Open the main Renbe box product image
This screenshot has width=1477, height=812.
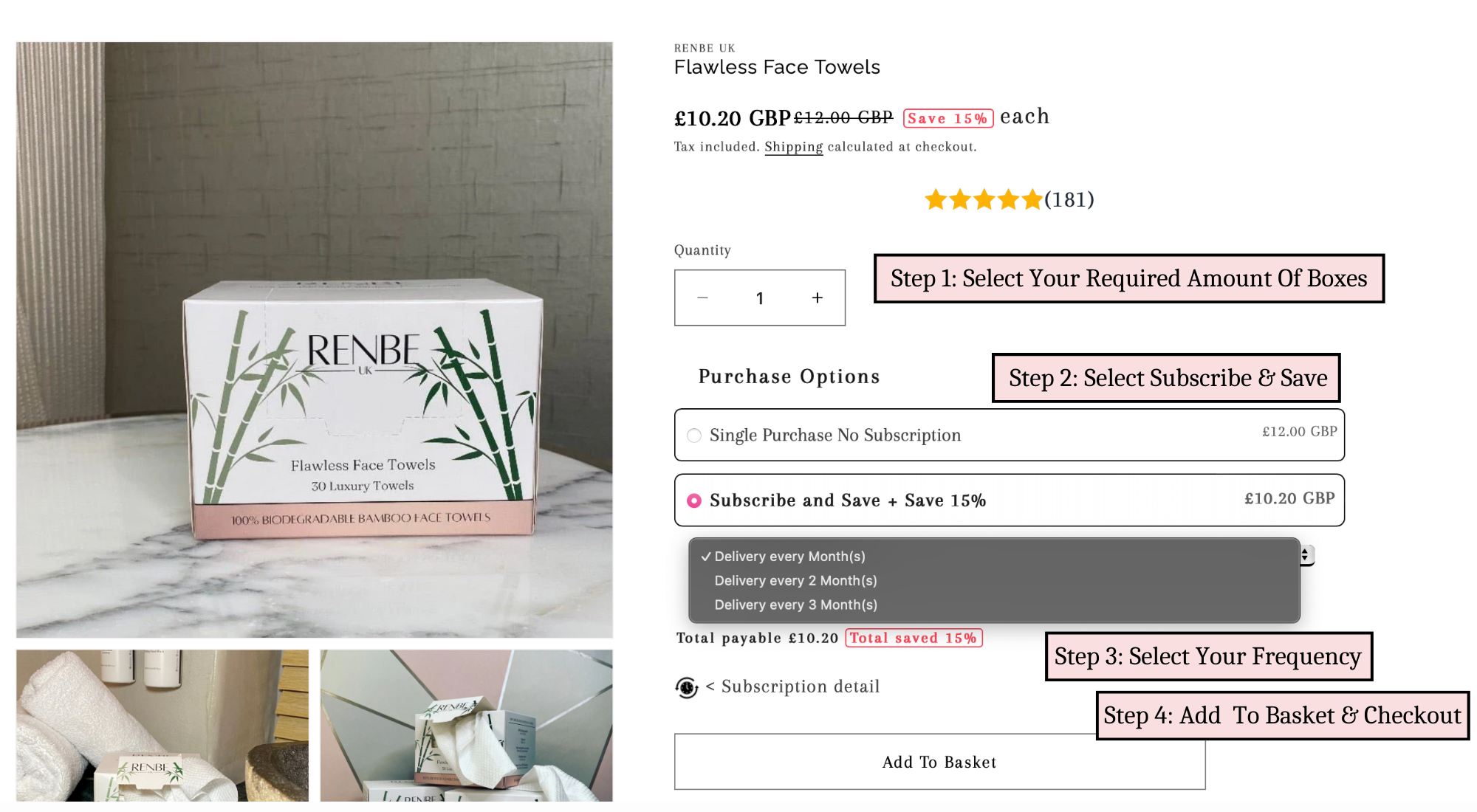tap(315, 340)
